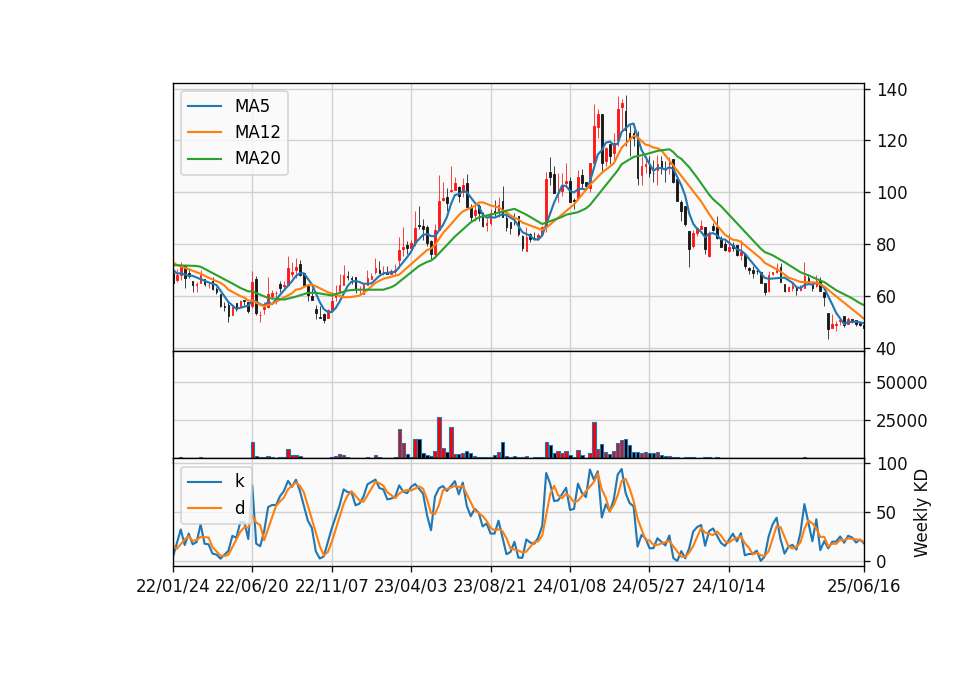Click the 50000 volume axis label
Viewport: 960px width, 690px height.
point(902,383)
